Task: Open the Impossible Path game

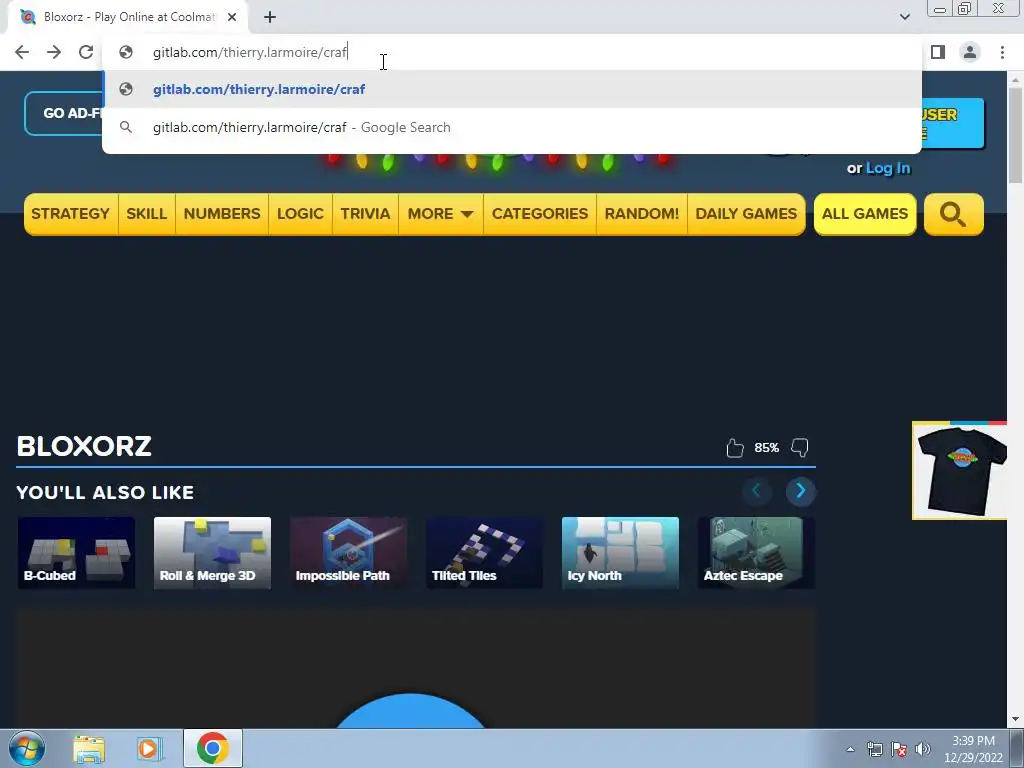Action: [x=349, y=552]
